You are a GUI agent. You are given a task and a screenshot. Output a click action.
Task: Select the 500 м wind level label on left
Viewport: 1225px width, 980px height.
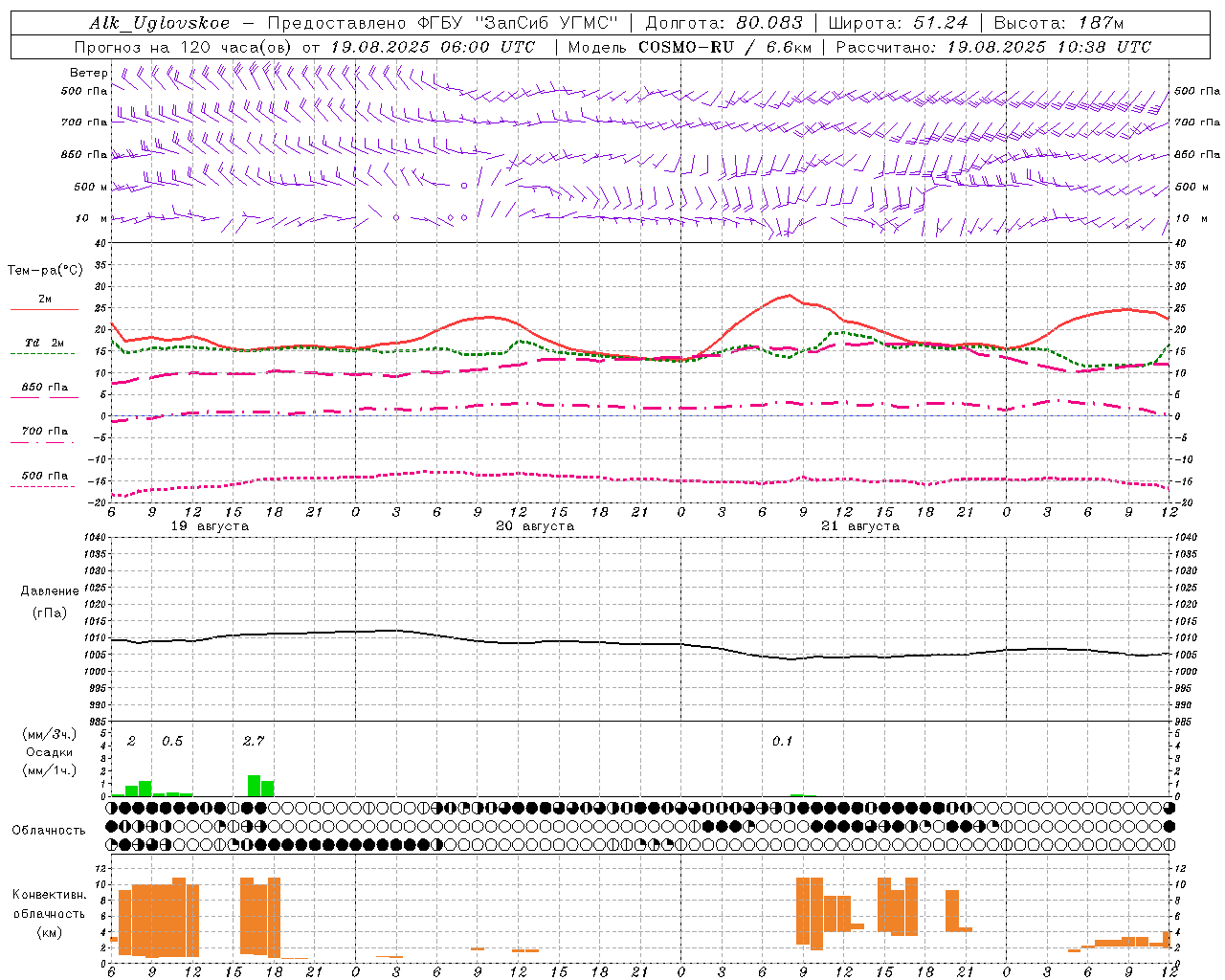91,187
